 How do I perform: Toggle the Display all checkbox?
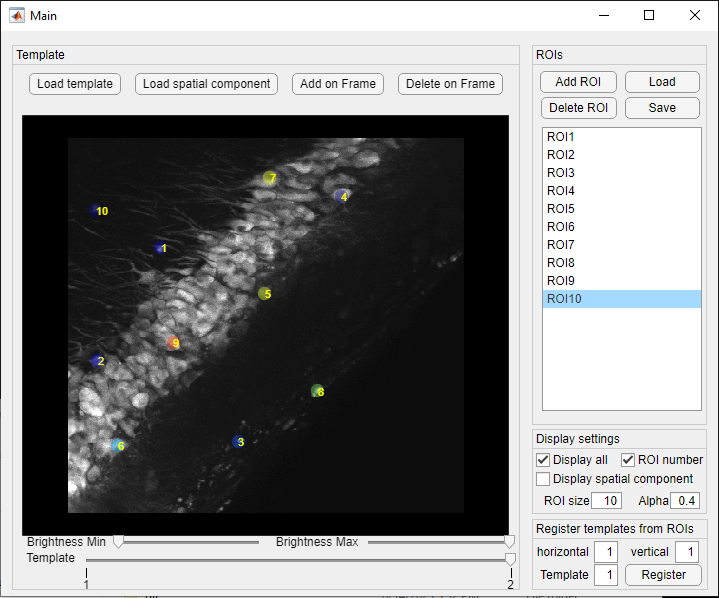tap(543, 460)
